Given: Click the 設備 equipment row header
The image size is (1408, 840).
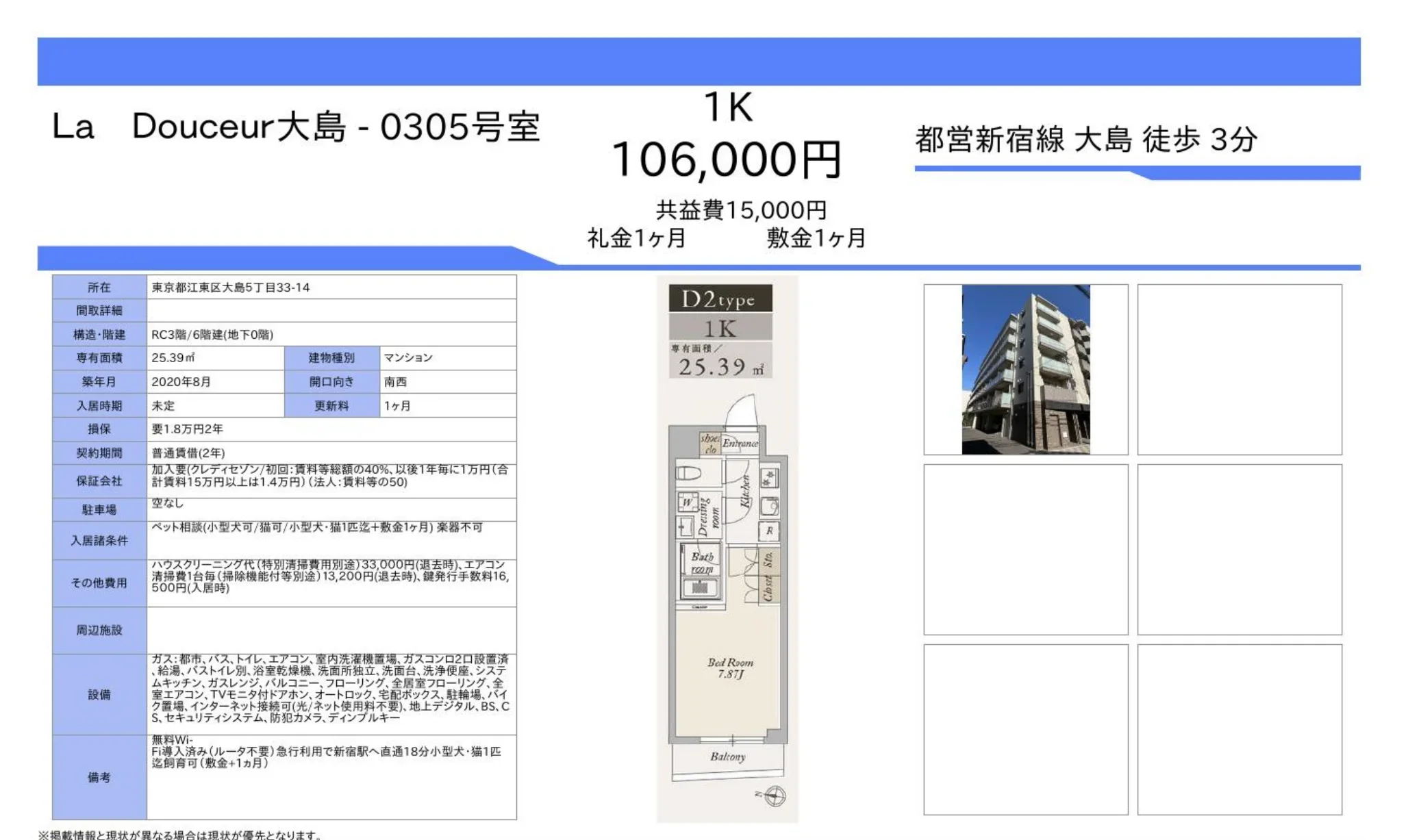Looking at the screenshot, I should pos(99,694).
